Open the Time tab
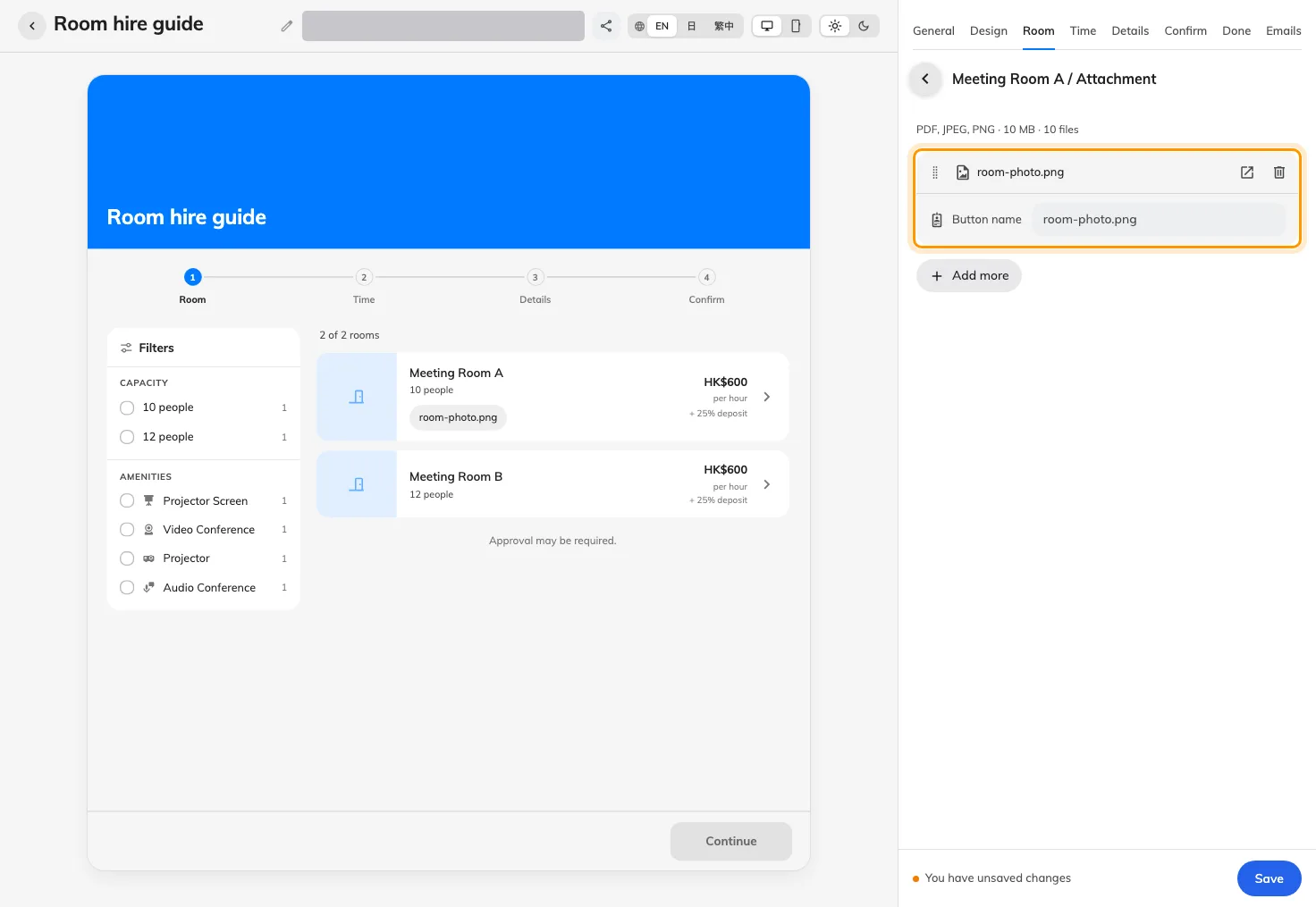This screenshot has width=1316, height=907. pyautogui.click(x=1083, y=30)
